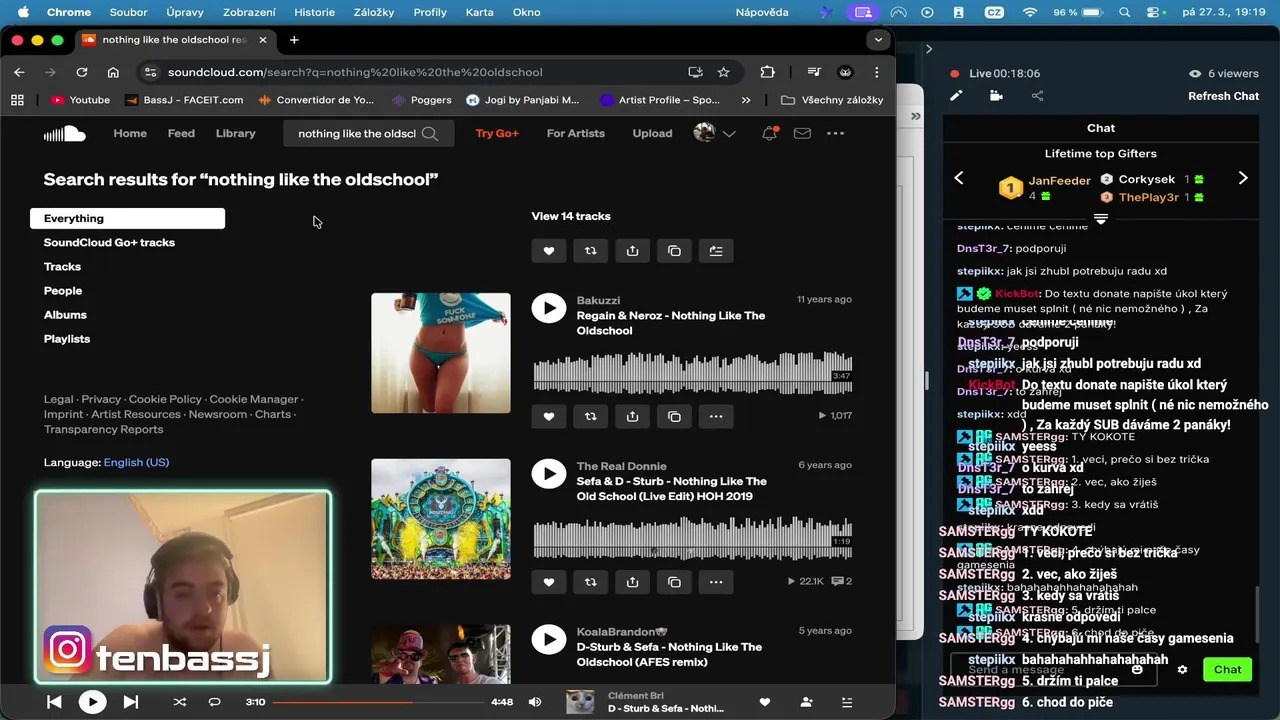Click the pencil edit icon in stream panel

[x=956, y=96]
